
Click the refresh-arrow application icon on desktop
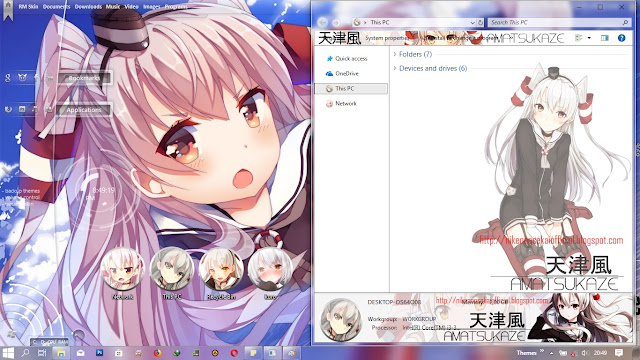[x=8, y=109]
